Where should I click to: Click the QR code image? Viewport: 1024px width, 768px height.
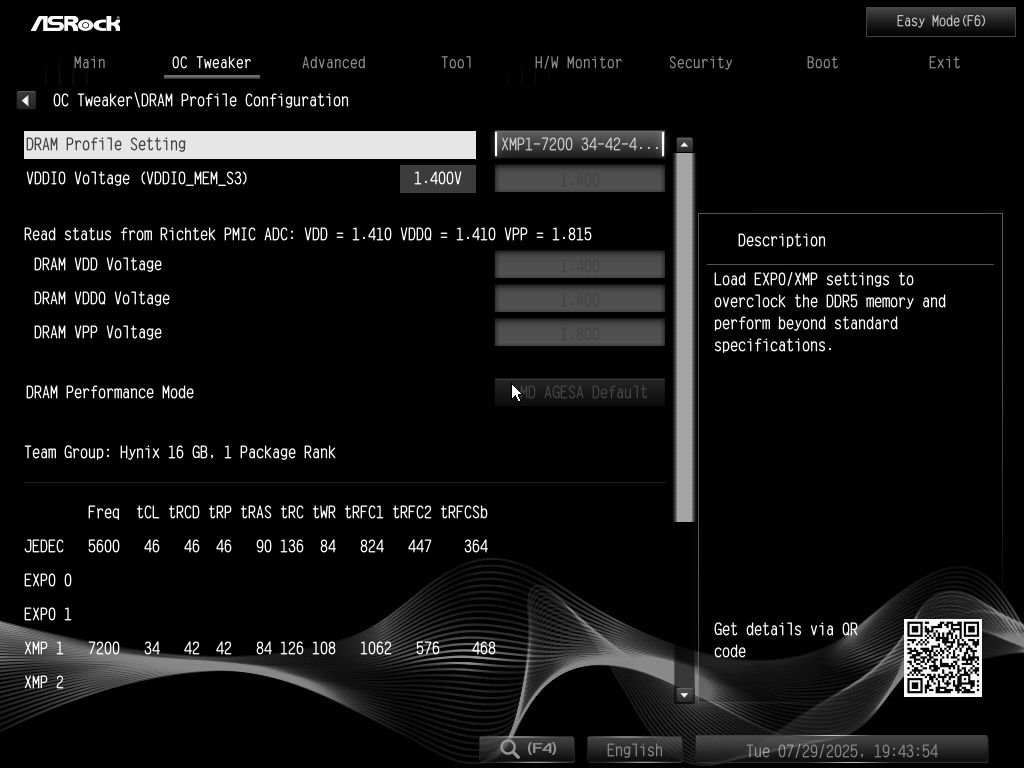click(x=942, y=658)
